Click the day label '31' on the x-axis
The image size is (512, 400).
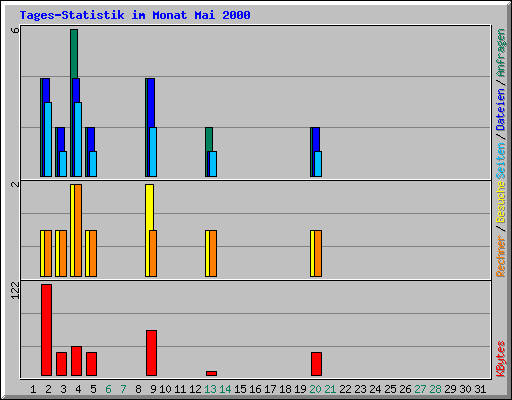pyautogui.click(x=480, y=389)
